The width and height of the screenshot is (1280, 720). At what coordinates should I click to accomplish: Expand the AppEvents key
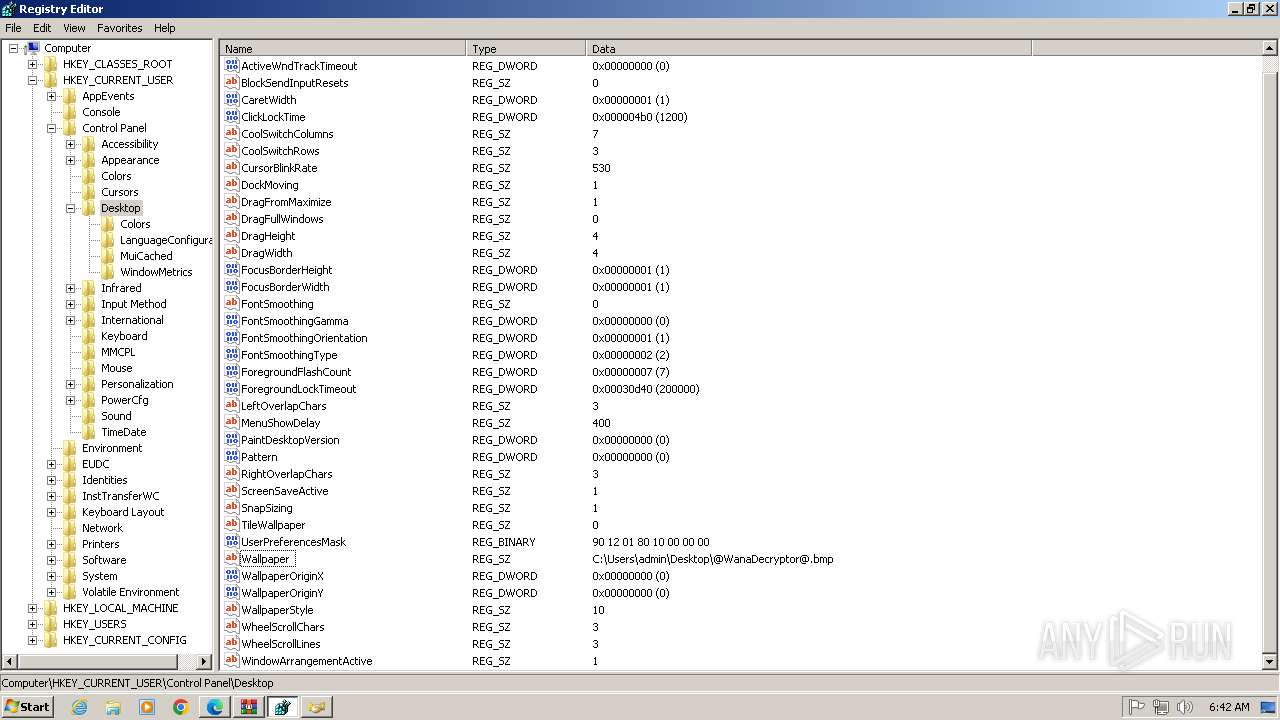tap(51, 96)
